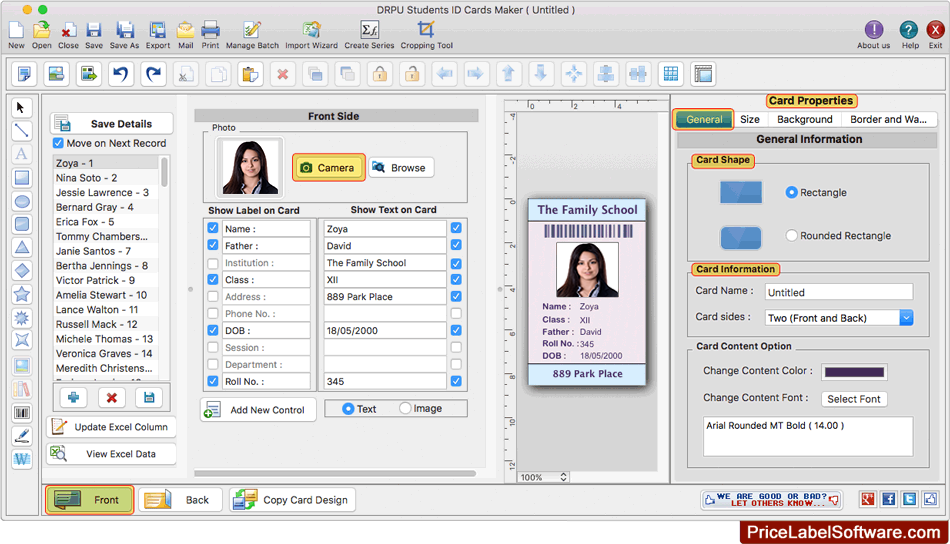Select the Image radio button

(405, 408)
